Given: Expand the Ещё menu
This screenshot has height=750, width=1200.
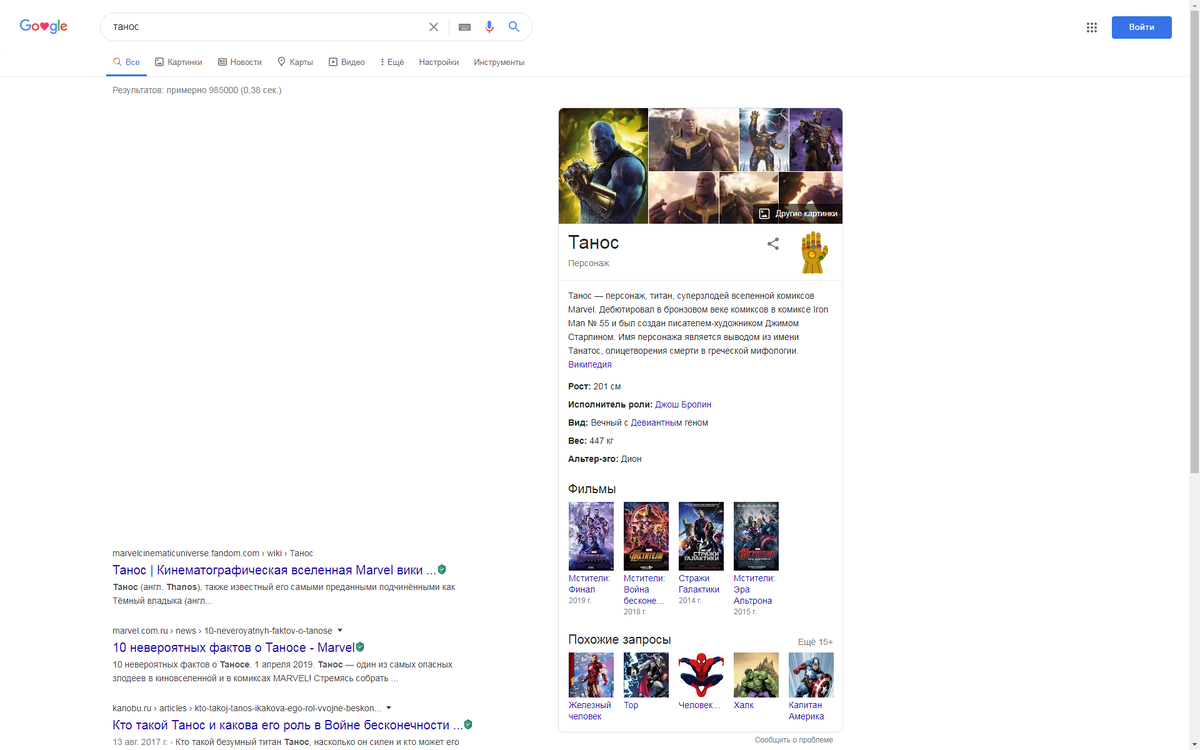Looking at the screenshot, I should click(x=392, y=62).
